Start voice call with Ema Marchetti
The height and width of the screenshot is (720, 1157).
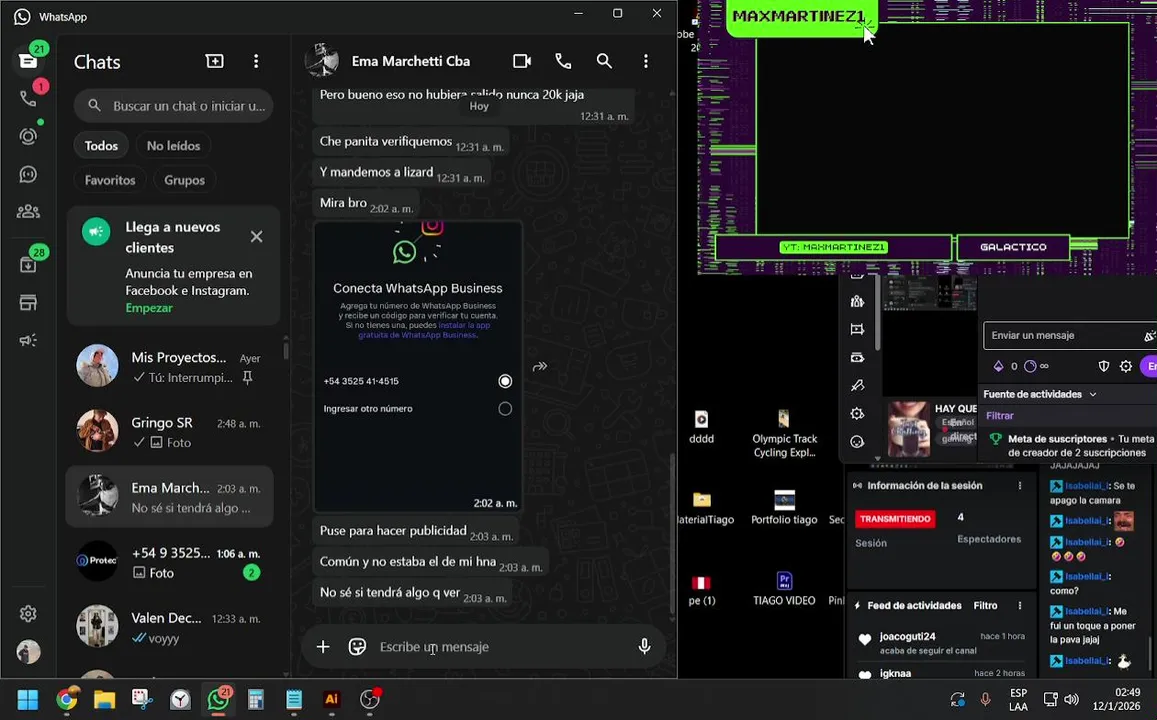[x=563, y=61]
